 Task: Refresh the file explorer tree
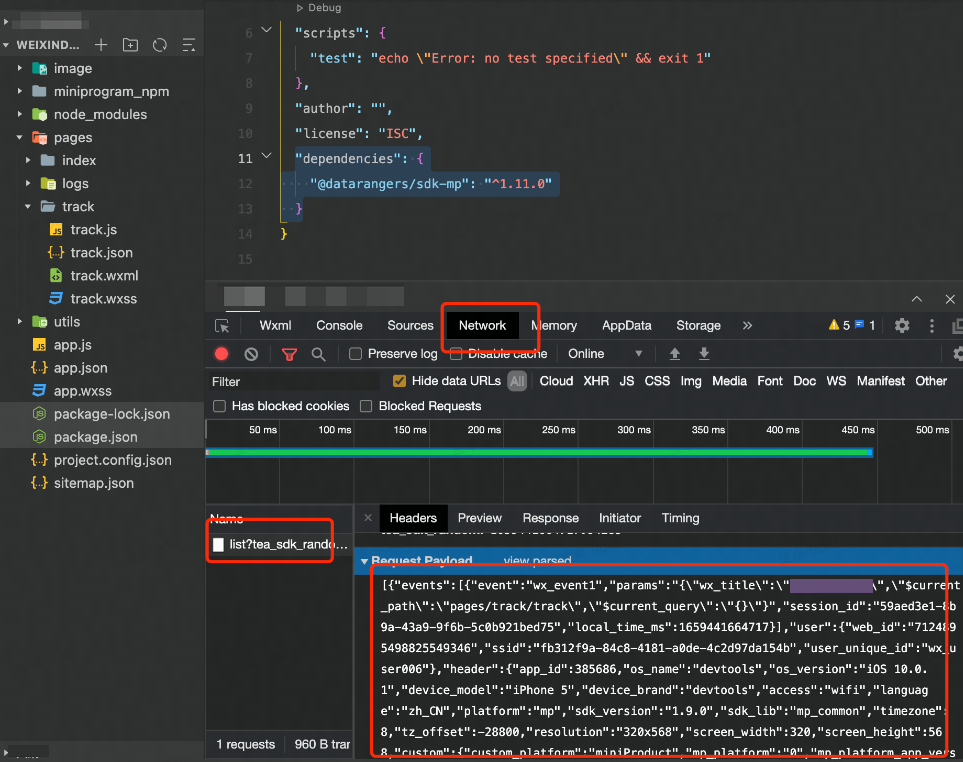[160, 45]
